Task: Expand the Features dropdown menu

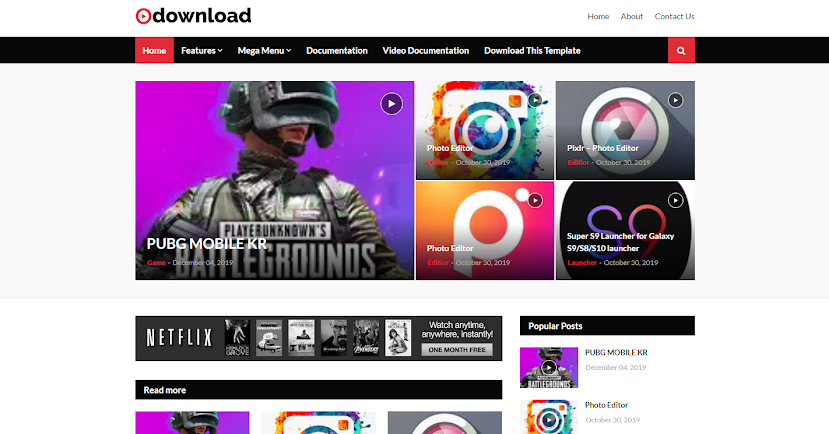Action: [202, 51]
